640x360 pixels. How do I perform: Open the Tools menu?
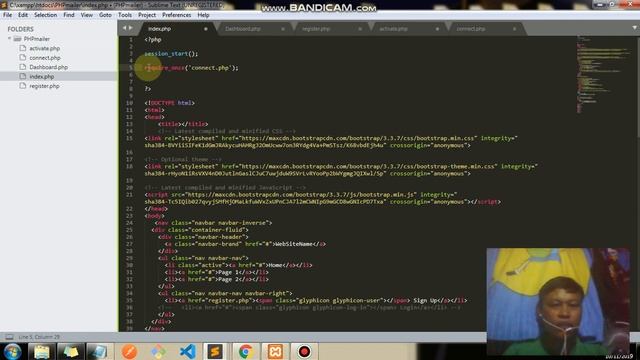[x=125, y=15]
